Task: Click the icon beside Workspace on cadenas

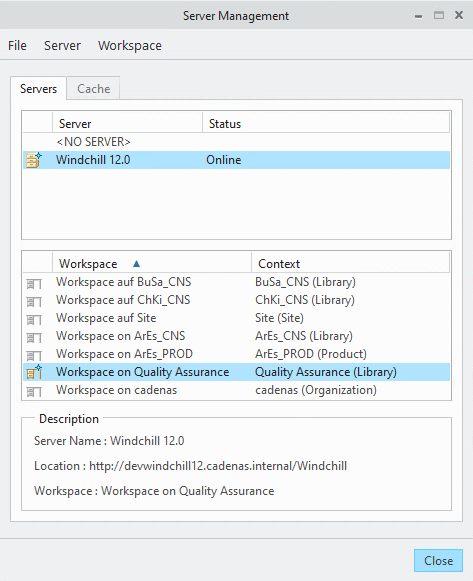Action: pos(34,392)
